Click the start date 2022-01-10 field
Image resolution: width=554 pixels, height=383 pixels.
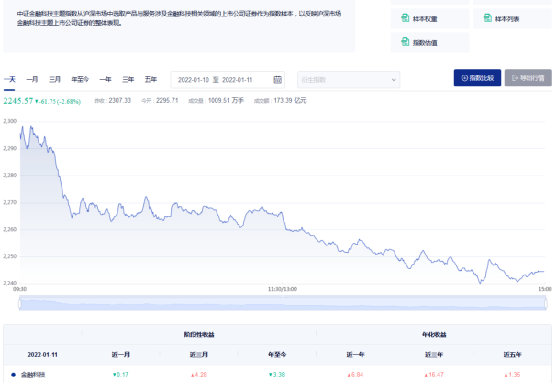pos(193,80)
